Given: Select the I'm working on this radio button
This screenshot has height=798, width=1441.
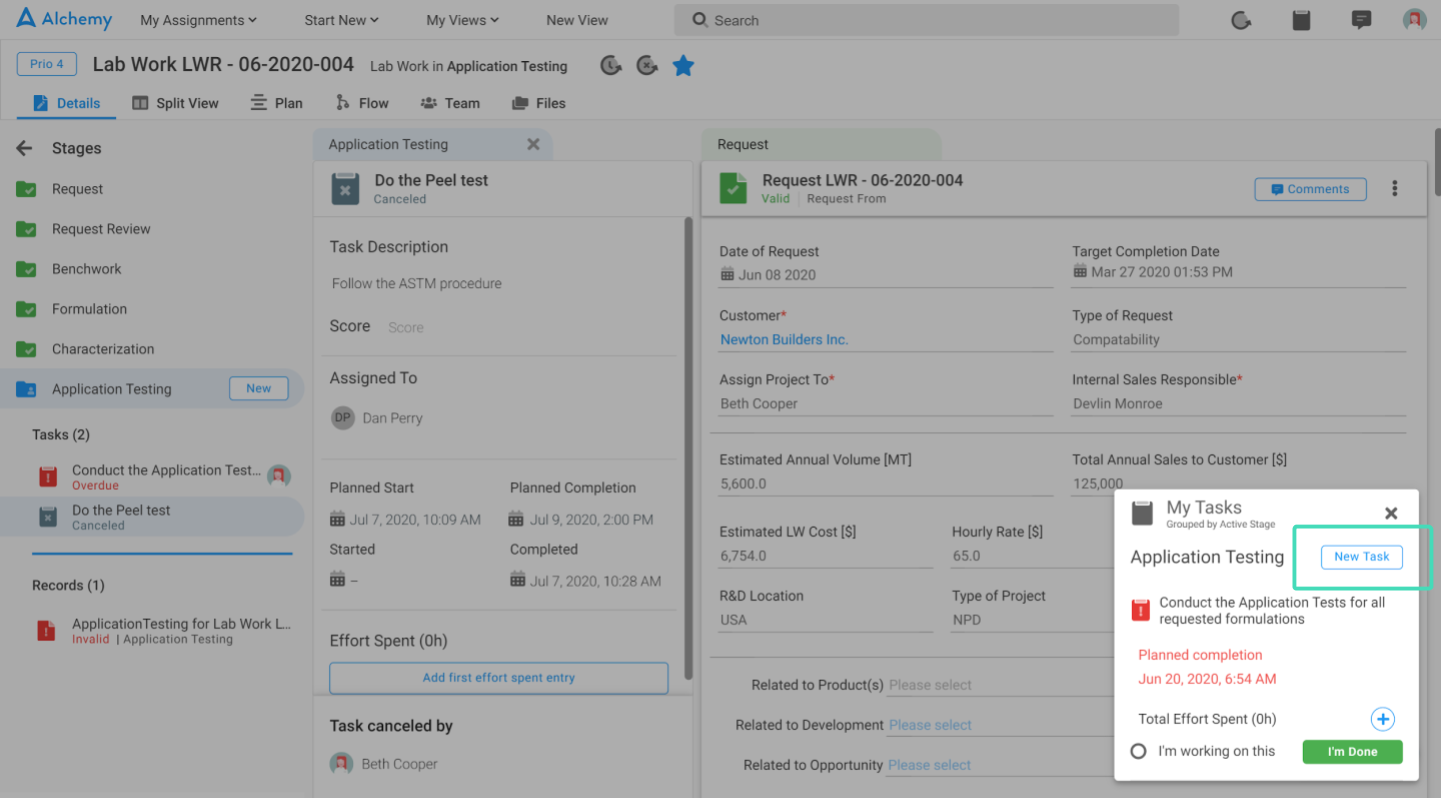Looking at the screenshot, I should coord(1138,751).
